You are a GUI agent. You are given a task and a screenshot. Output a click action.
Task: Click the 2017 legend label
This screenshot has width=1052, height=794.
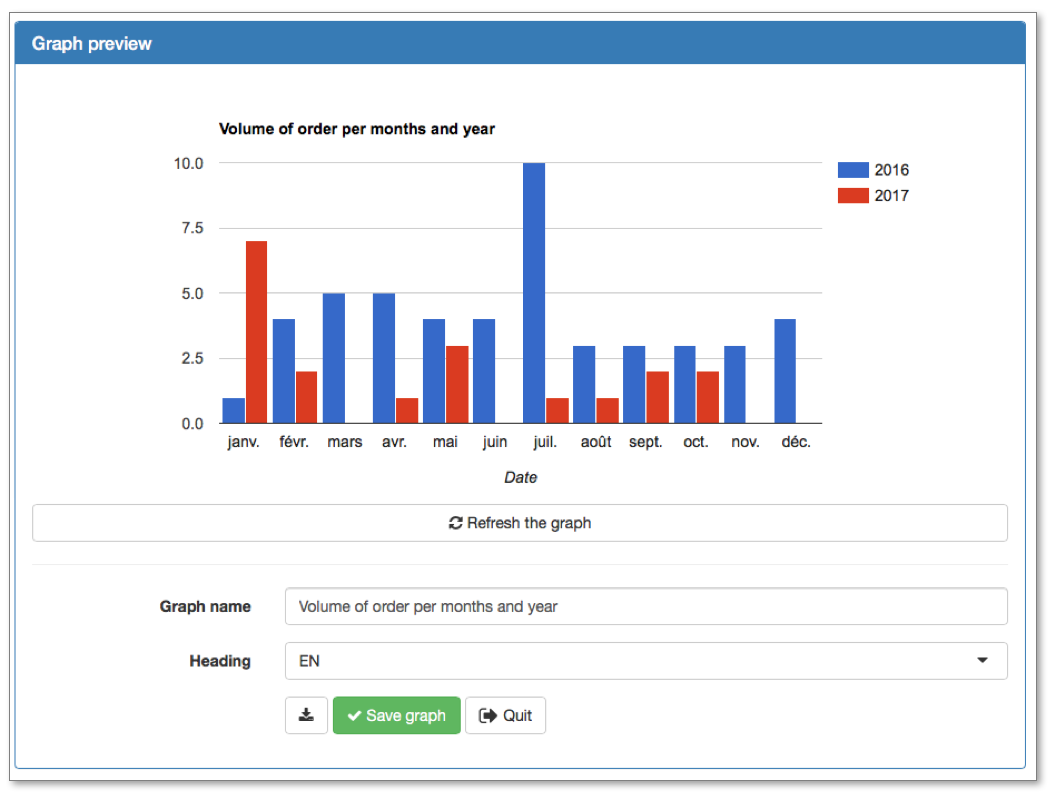(x=892, y=195)
